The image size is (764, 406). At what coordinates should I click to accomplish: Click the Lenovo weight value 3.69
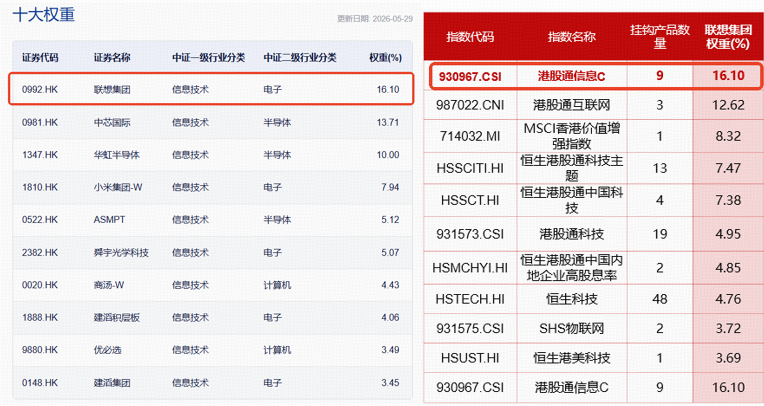(x=728, y=358)
